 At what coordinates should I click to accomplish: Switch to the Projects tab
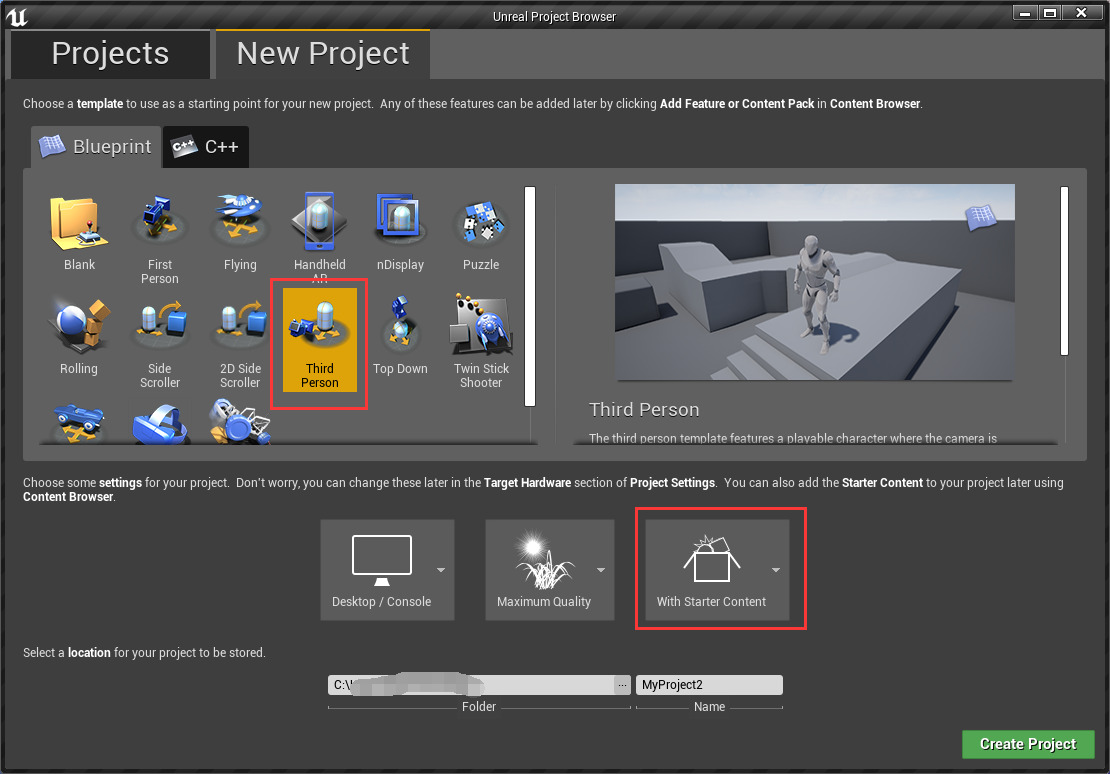click(x=110, y=54)
